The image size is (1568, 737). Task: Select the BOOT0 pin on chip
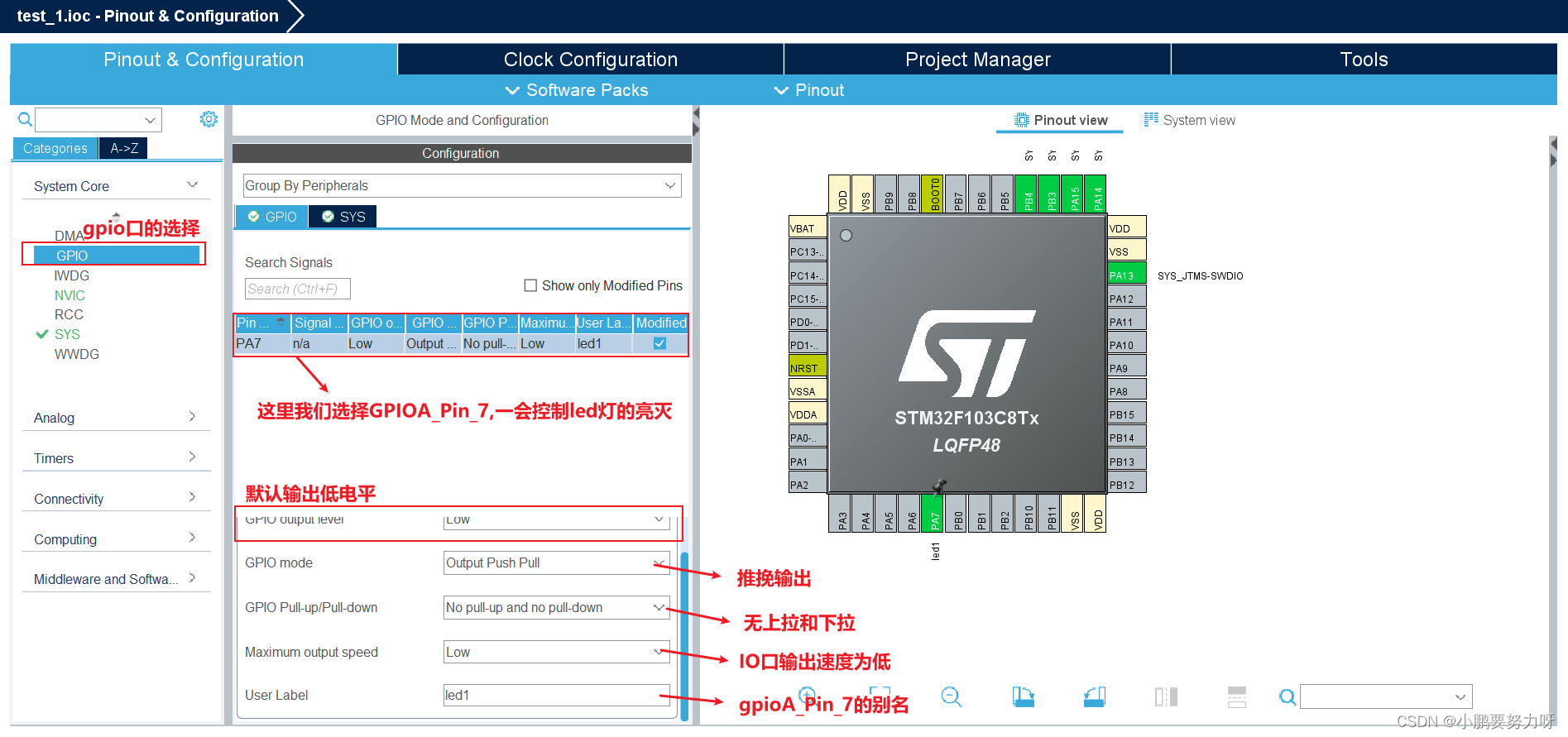tap(932, 194)
